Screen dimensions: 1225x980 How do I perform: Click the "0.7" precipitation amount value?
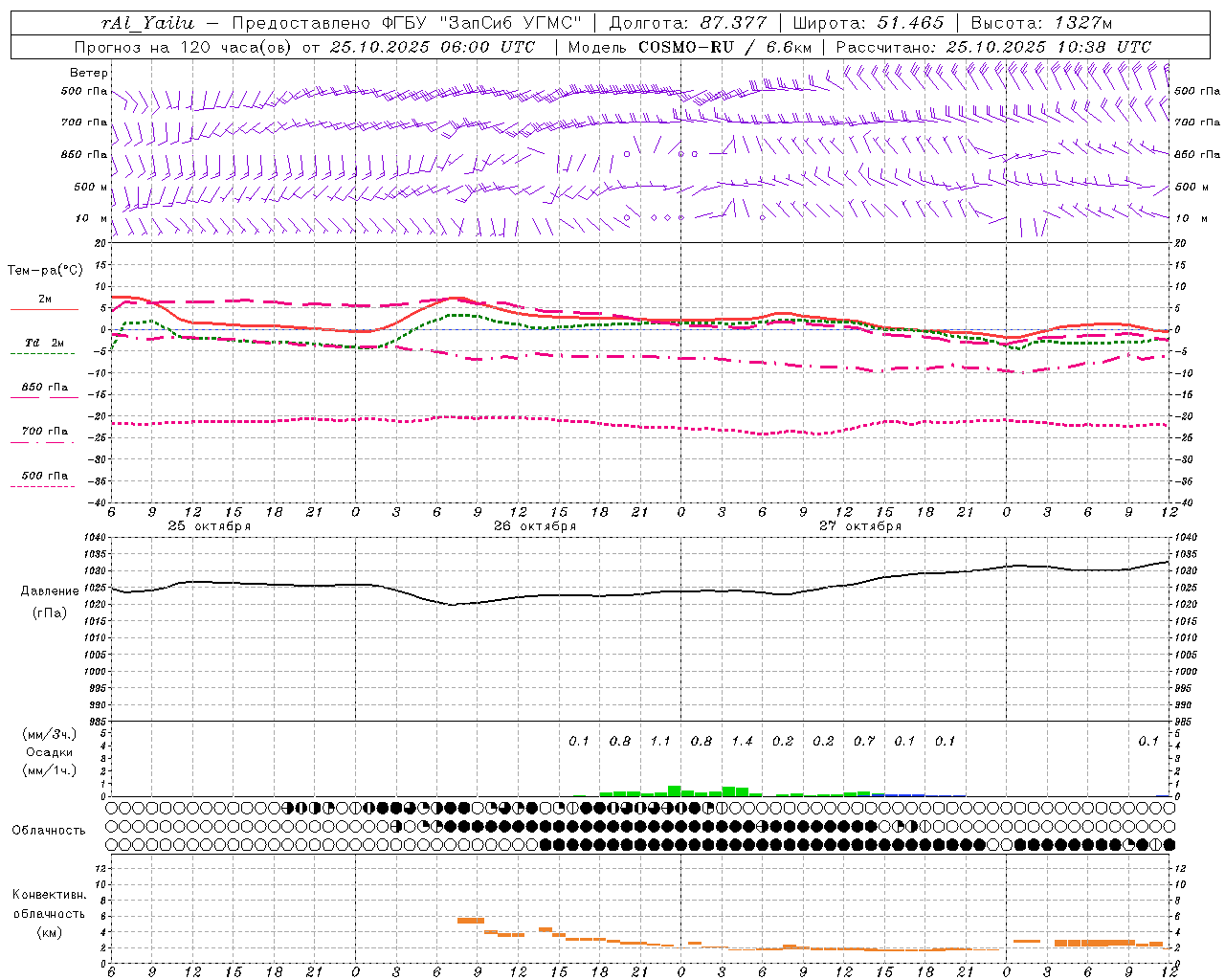(864, 741)
